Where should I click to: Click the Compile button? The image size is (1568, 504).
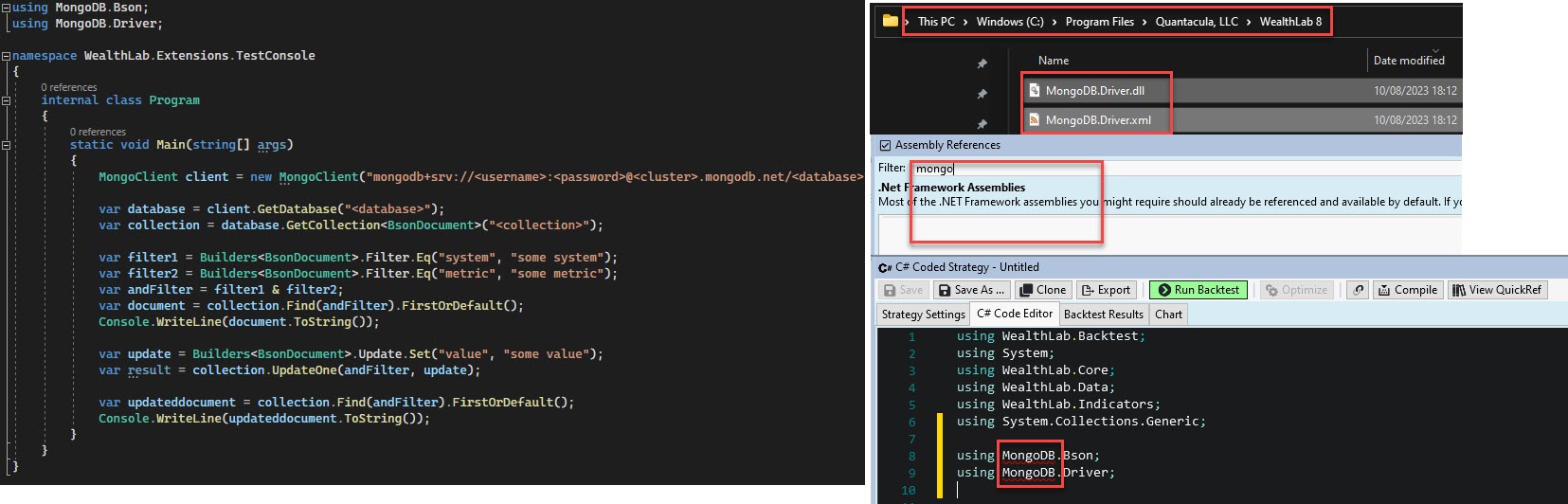[1407, 290]
